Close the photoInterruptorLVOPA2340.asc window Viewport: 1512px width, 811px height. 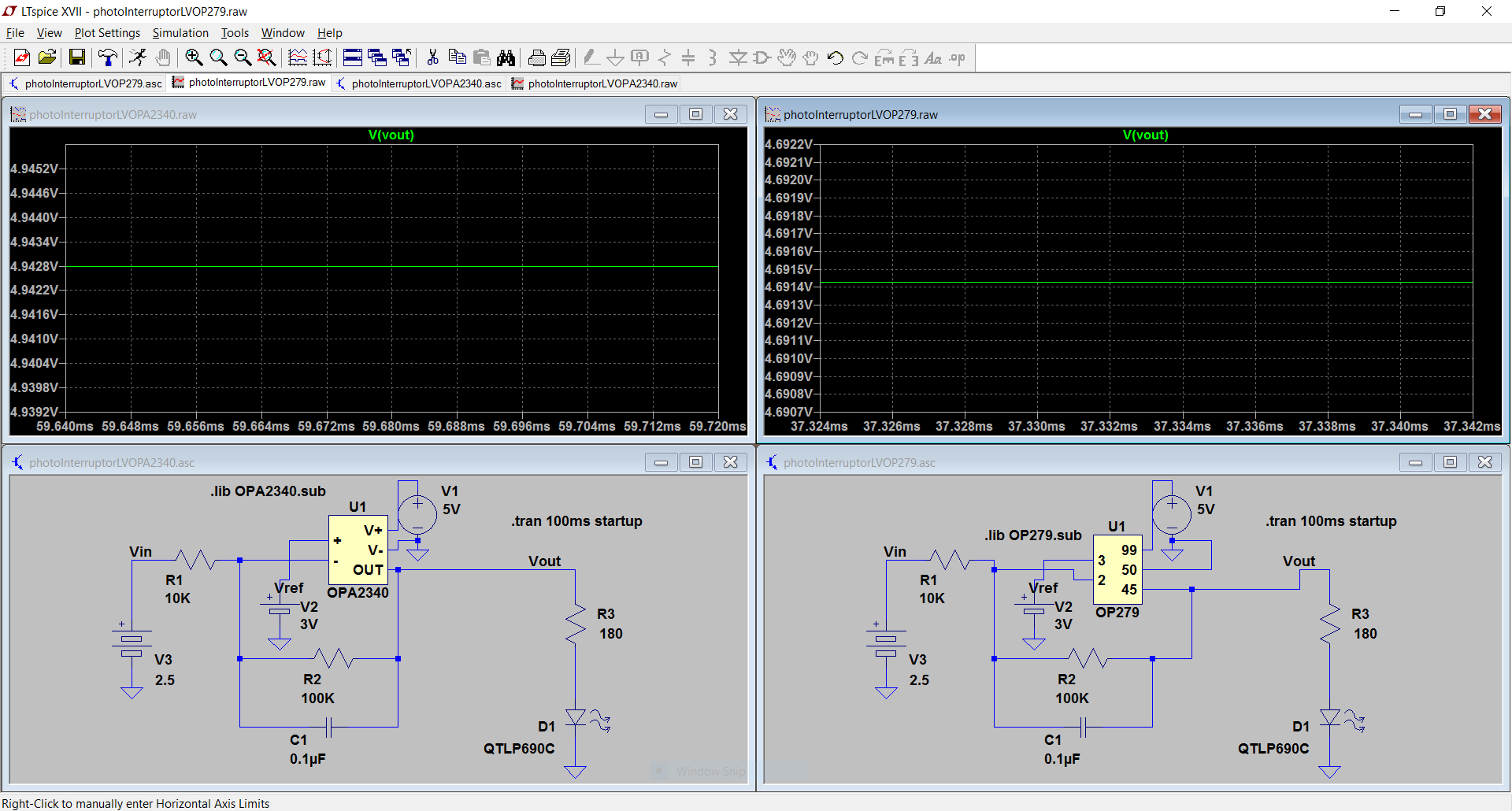point(731,462)
